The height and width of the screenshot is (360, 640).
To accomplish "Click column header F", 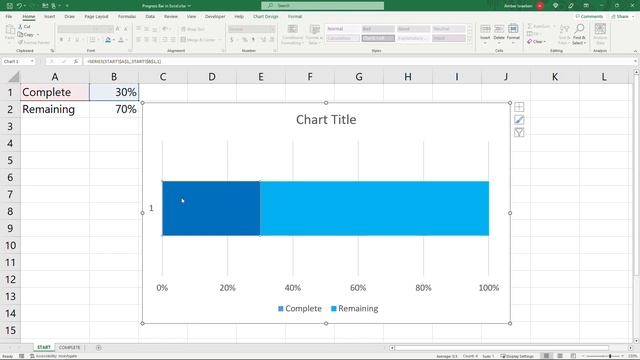I will (x=310, y=77).
